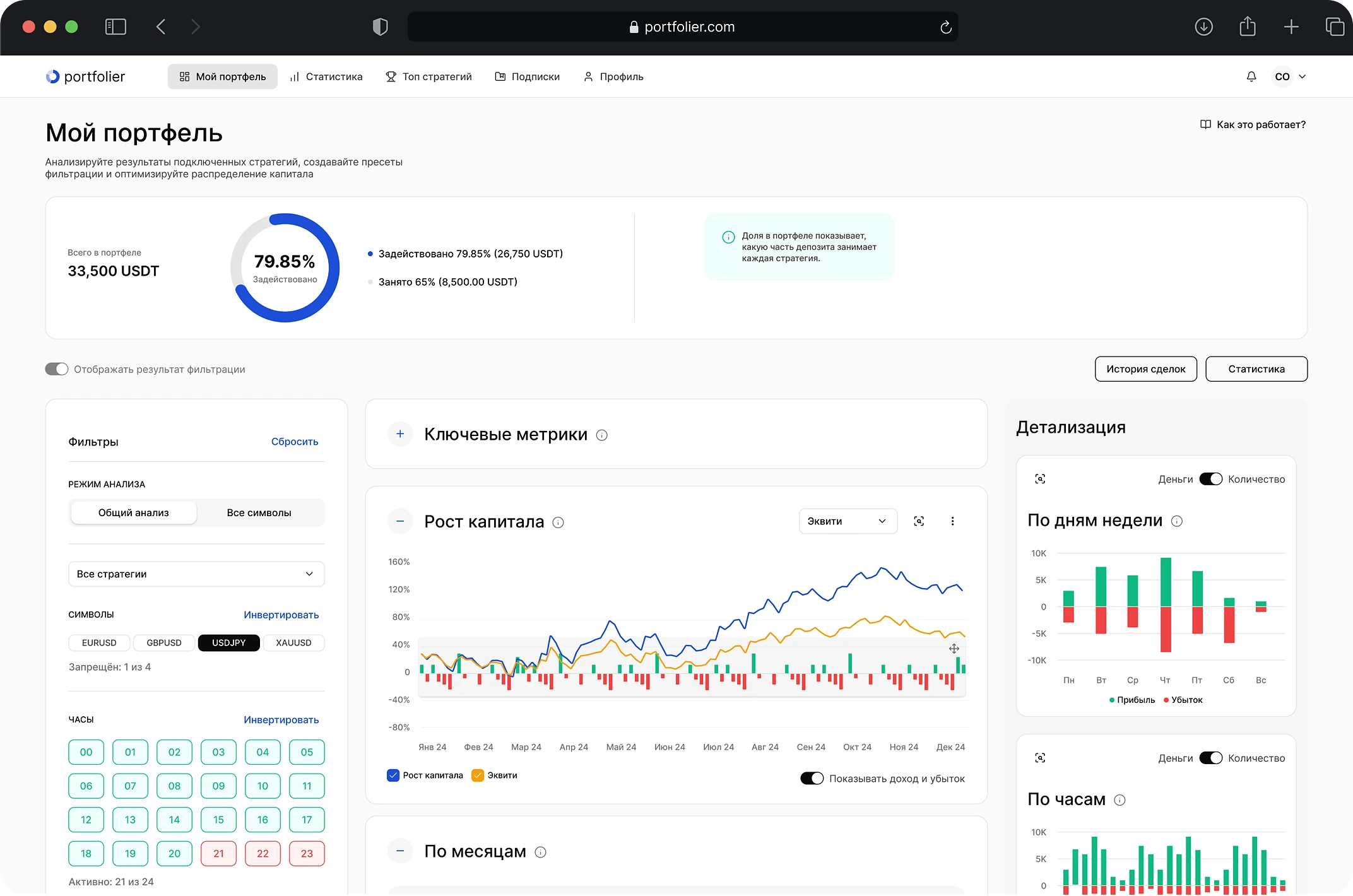
Task: Click the portfolier.com address bar
Action: point(682,27)
